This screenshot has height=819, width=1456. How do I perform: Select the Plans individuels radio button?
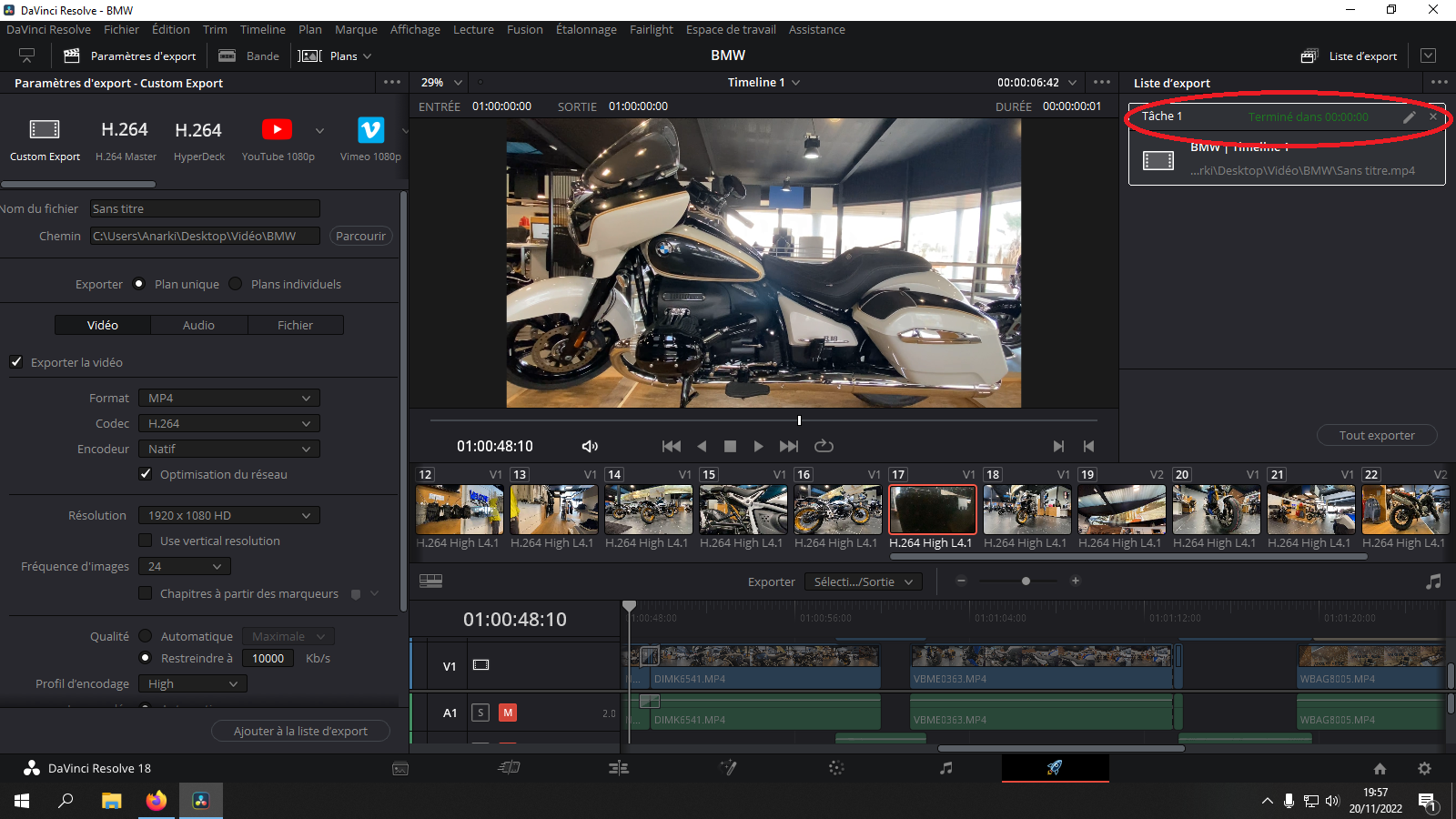(x=236, y=284)
